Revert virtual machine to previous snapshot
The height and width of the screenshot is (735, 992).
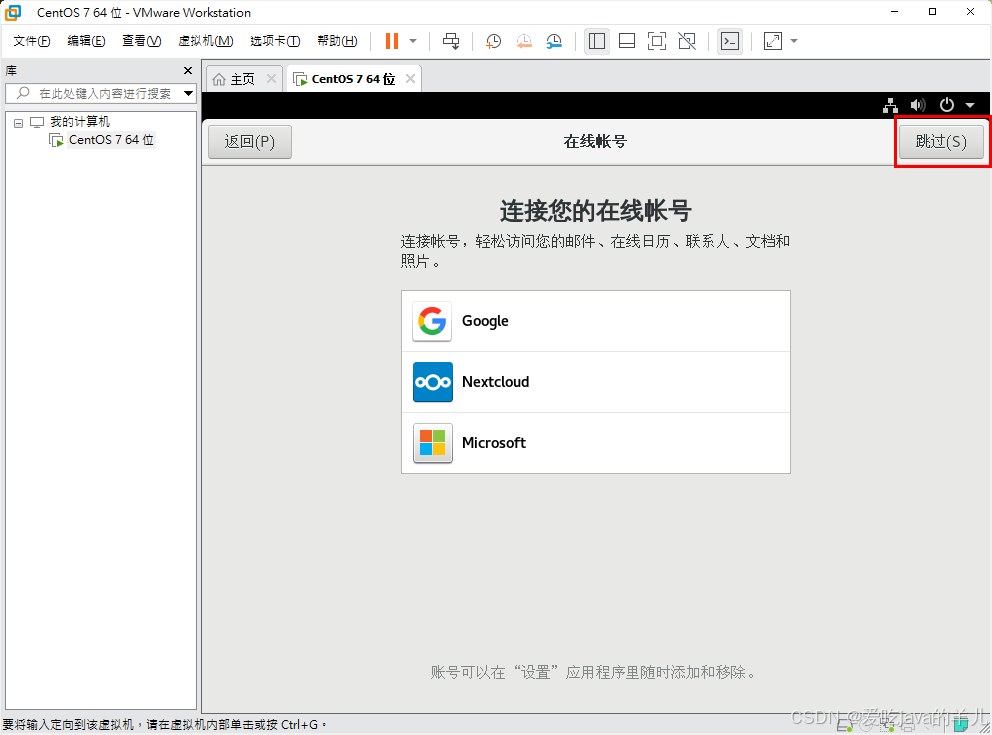[x=524, y=41]
